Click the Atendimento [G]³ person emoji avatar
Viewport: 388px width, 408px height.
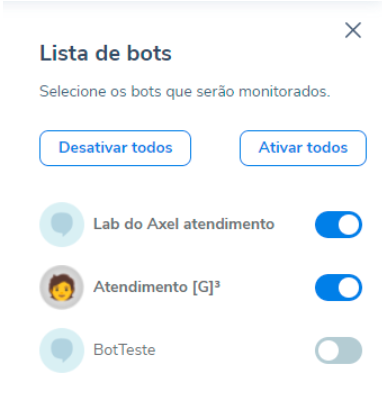62,287
